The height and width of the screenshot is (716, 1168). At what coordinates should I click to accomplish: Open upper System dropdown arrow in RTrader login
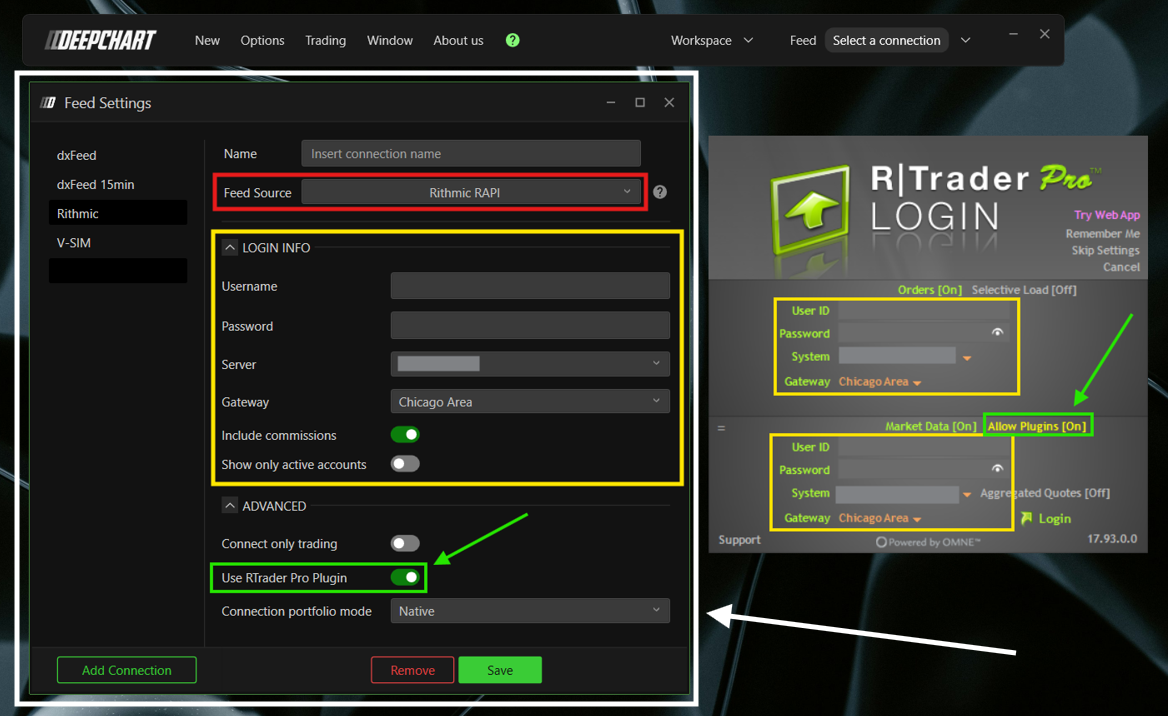(967, 358)
